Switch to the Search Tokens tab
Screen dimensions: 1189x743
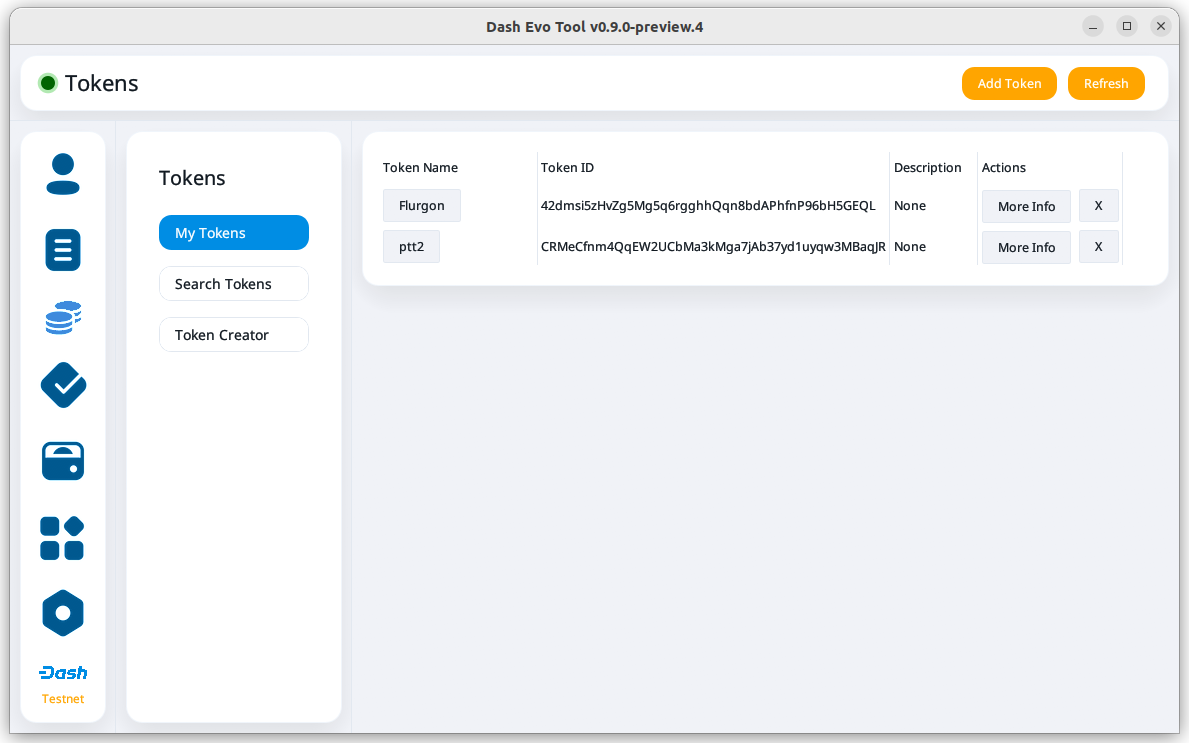(x=233, y=284)
